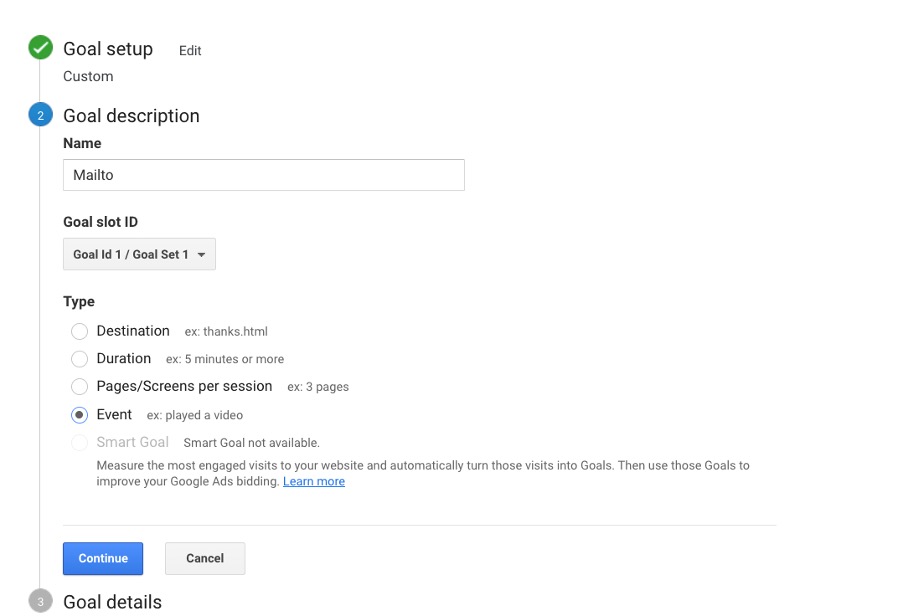Select the Destination goal type
This screenshot has height=616, width=904.
pyautogui.click(x=80, y=331)
